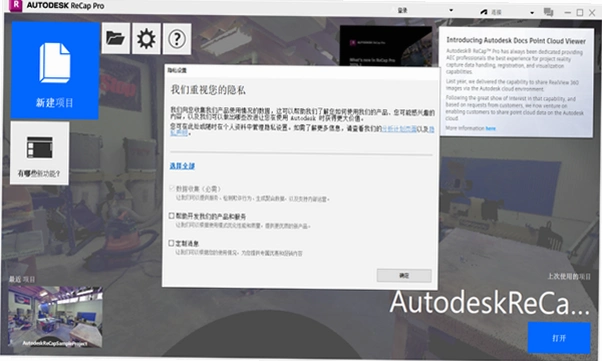Open the 有哪些新功能 what's new tile
602x361 pixels.
40,153
